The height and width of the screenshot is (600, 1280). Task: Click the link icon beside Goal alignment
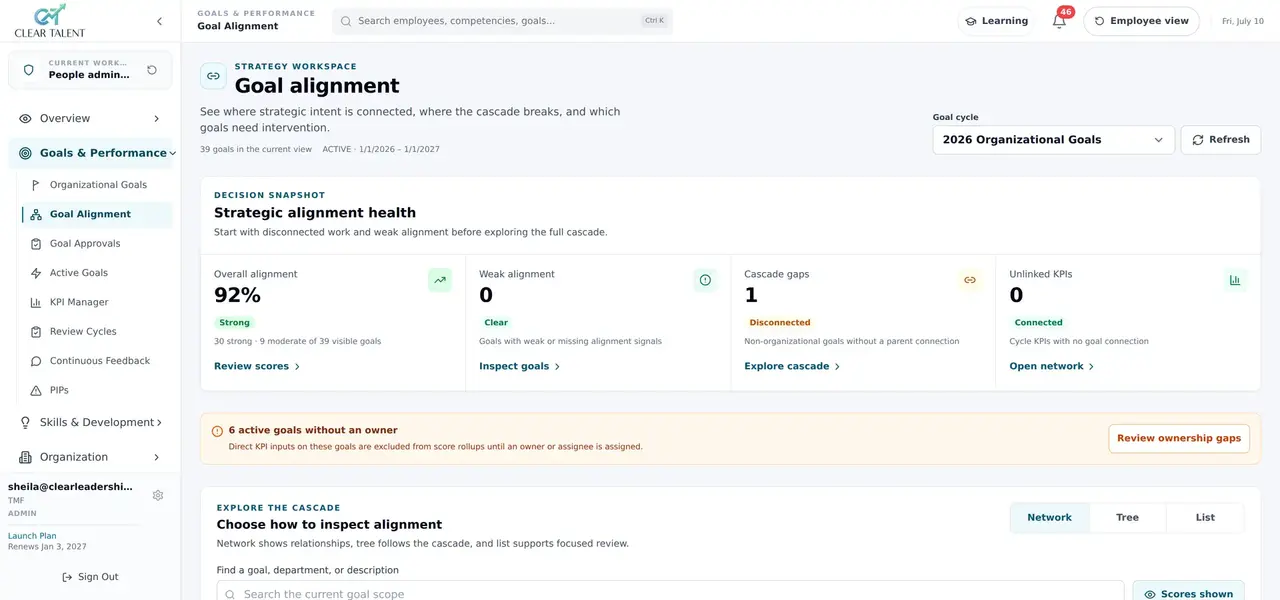click(213, 76)
